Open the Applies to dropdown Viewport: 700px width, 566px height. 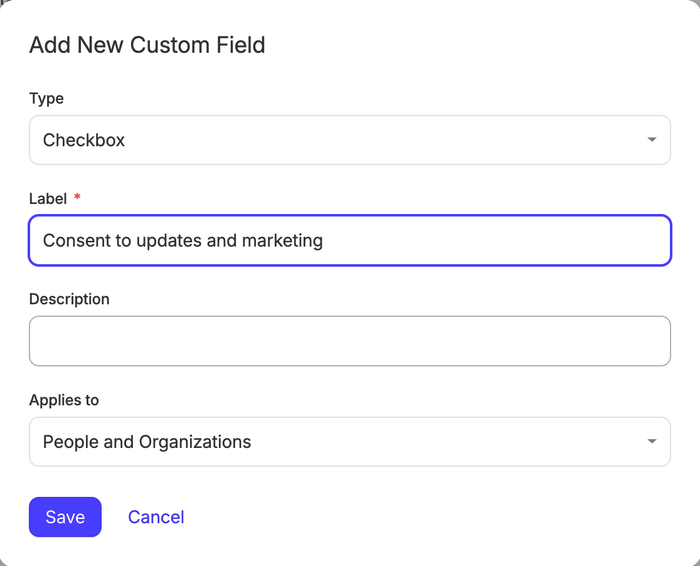coord(350,442)
